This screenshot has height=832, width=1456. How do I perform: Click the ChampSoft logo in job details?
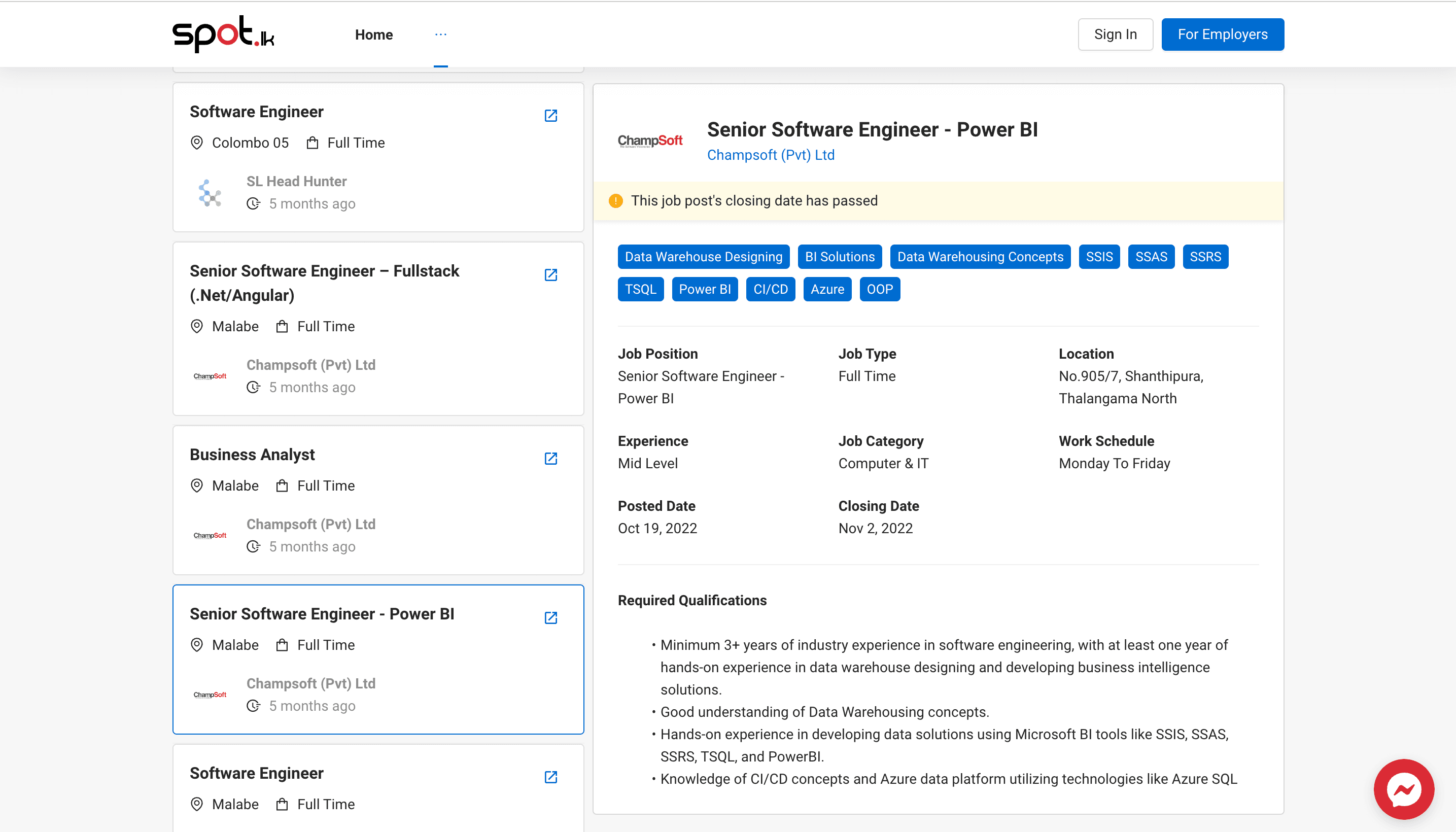(650, 141)
